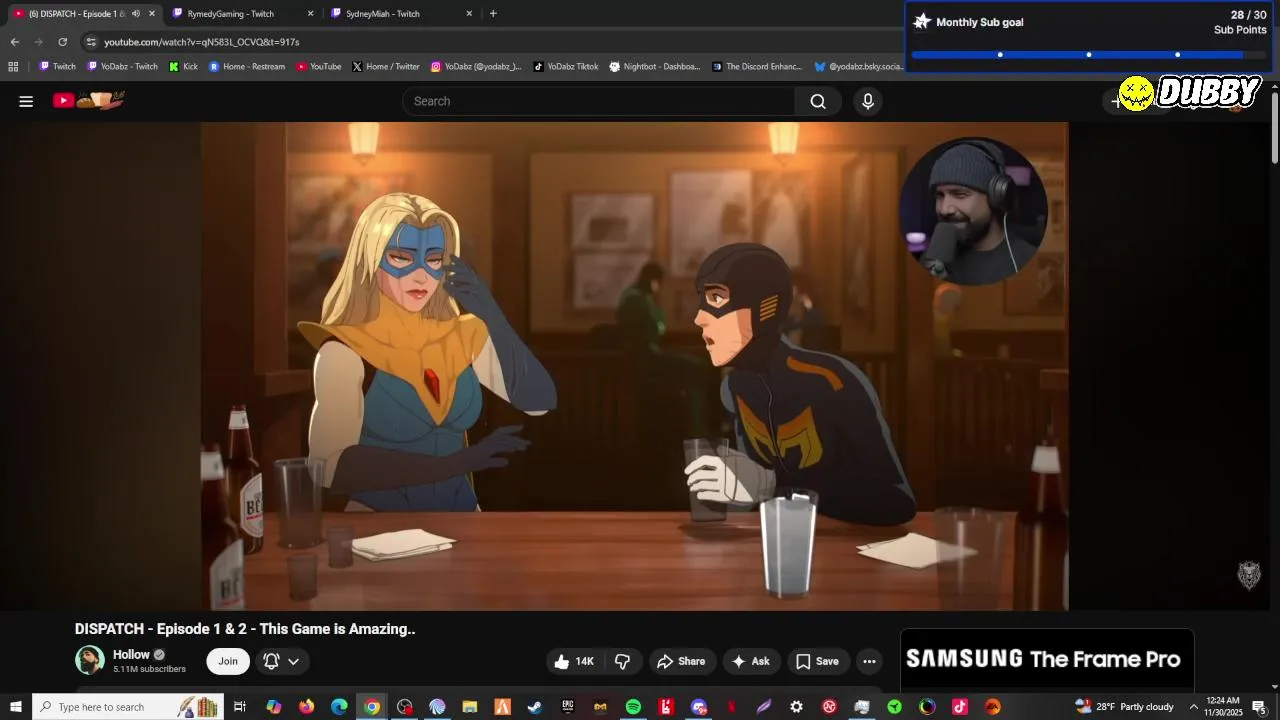The image size is (1280, 720).
Task: Like the video with thumbs up
Action: [574, 661]
